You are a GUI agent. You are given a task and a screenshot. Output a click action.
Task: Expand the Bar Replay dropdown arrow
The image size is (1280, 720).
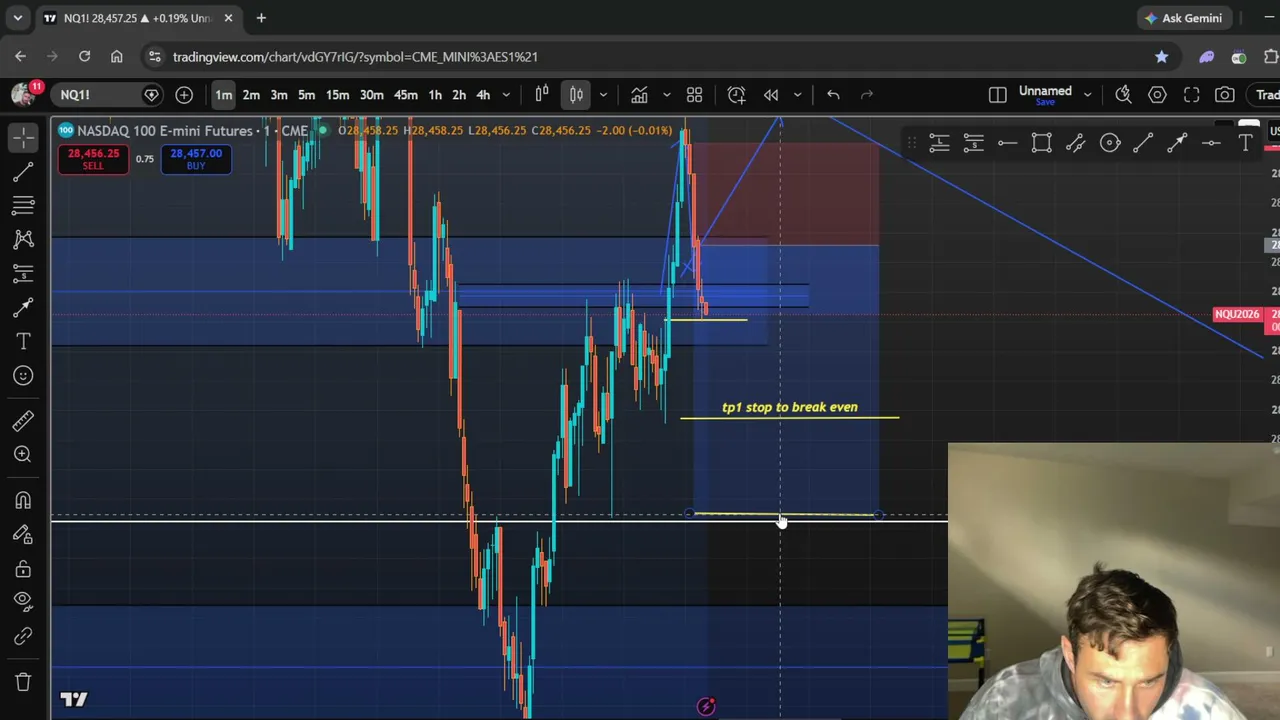797,95
